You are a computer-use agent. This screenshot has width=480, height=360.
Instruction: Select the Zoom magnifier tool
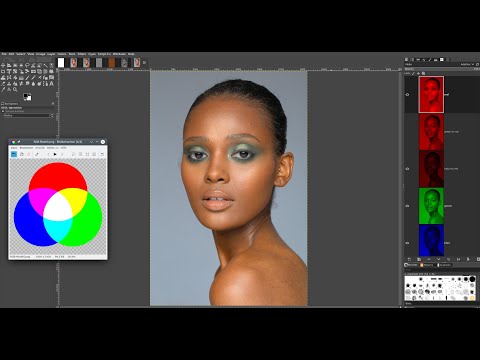(15, 89)
